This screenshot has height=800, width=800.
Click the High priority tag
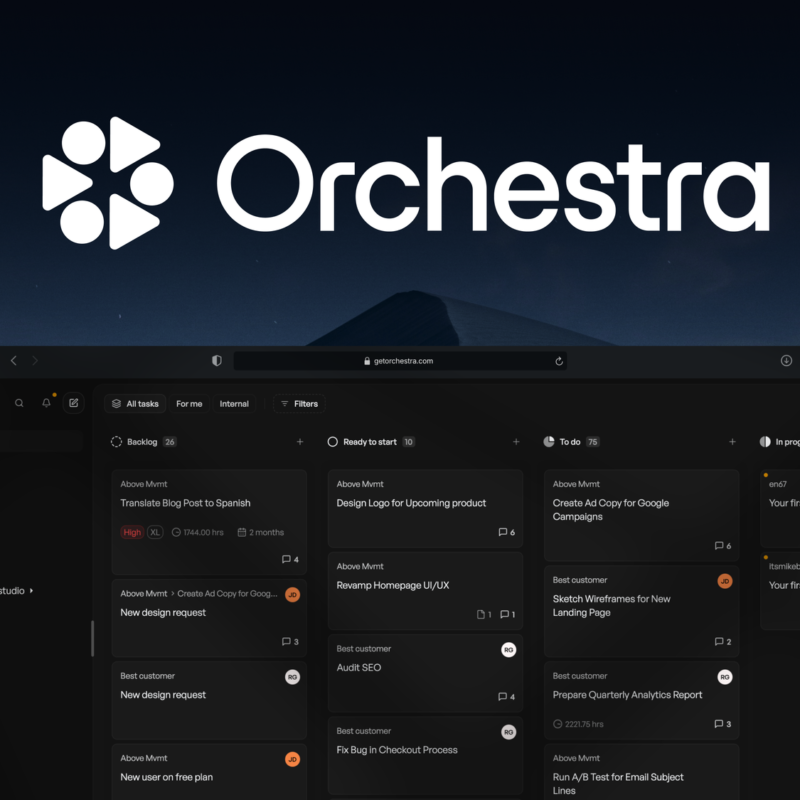[x=132, y=533]
